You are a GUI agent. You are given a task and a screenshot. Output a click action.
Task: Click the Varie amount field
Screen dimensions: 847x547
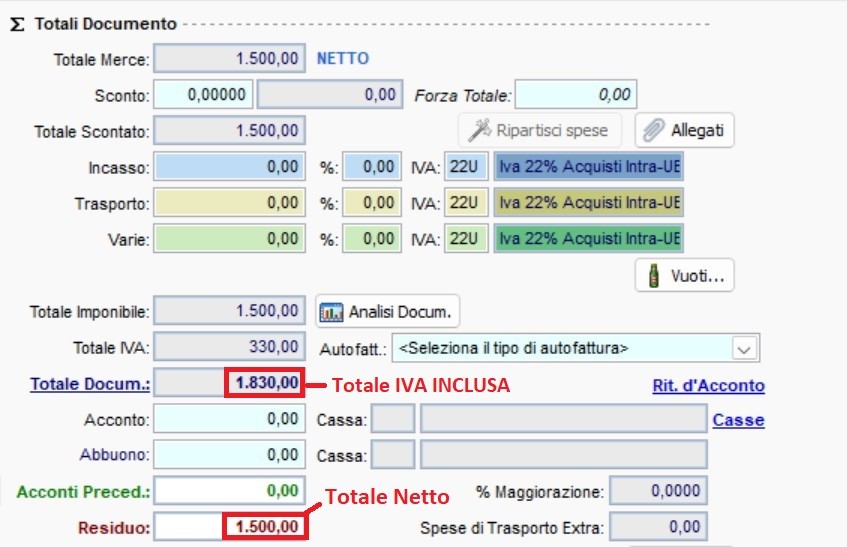click(x=230, y=239)
